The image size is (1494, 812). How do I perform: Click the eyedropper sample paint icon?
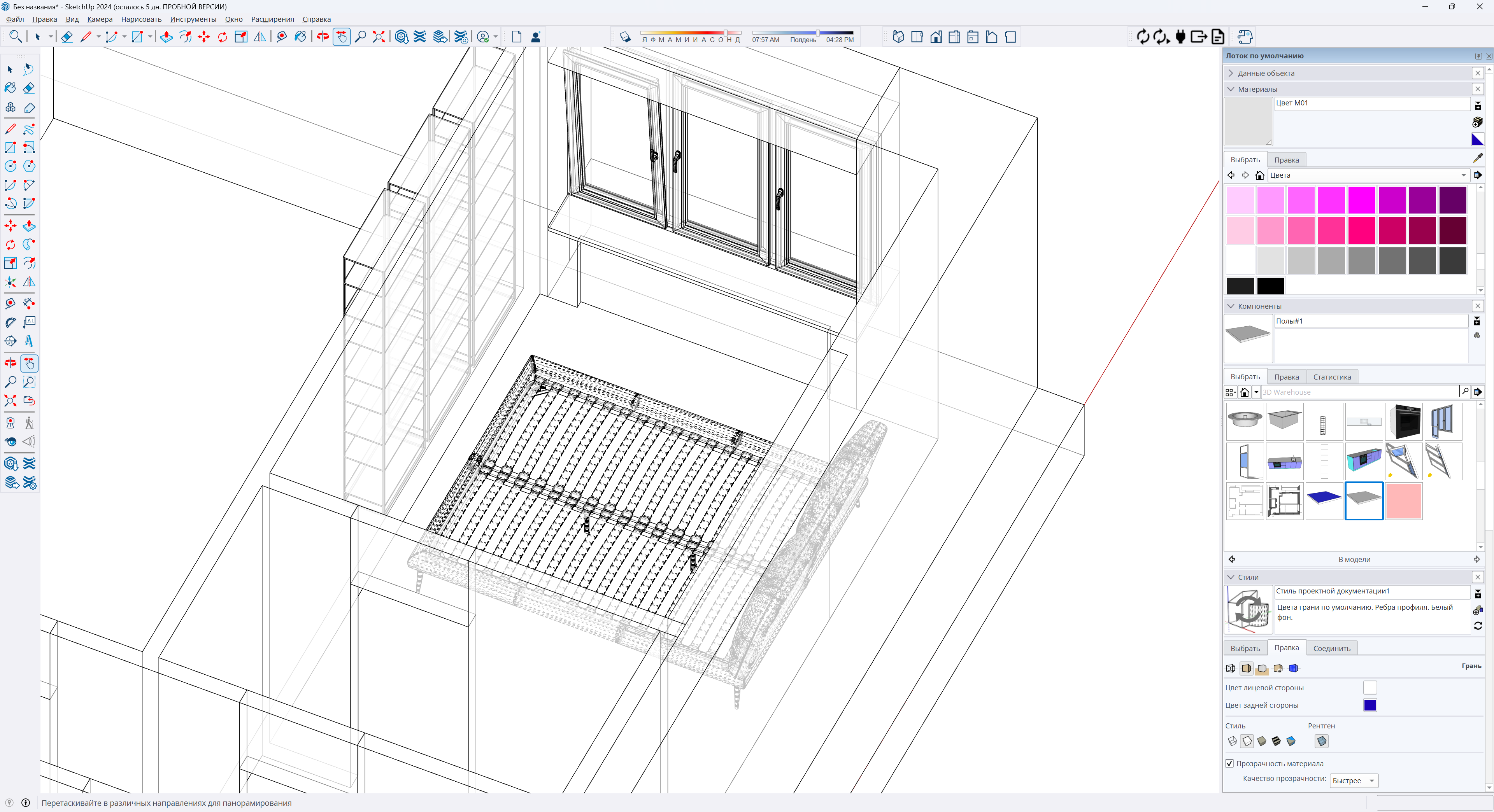click(x=1477, y=157)
